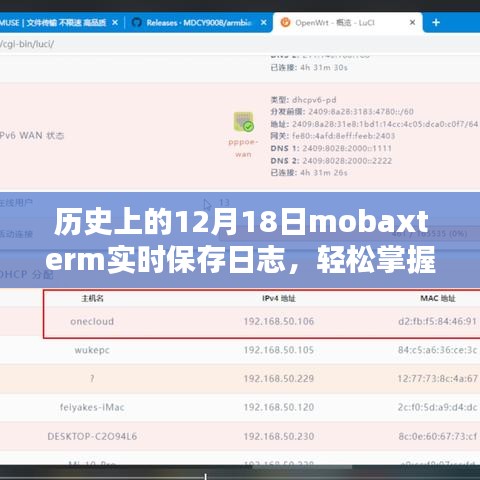Open a new browser tab with plus button
Viewport: 480px width, 480px height.
[436, 22]
